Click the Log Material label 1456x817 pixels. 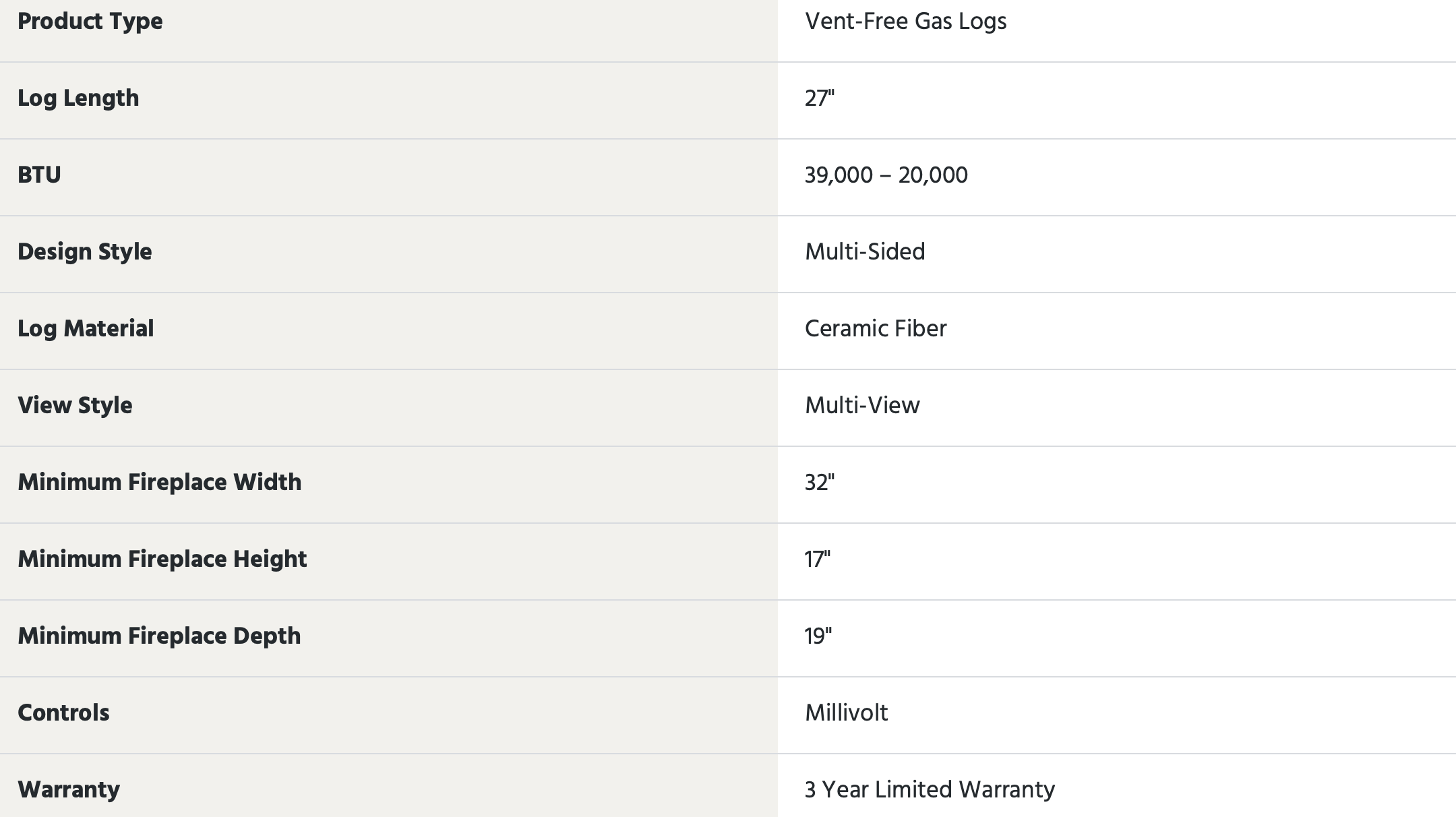(x=86, y=329)
